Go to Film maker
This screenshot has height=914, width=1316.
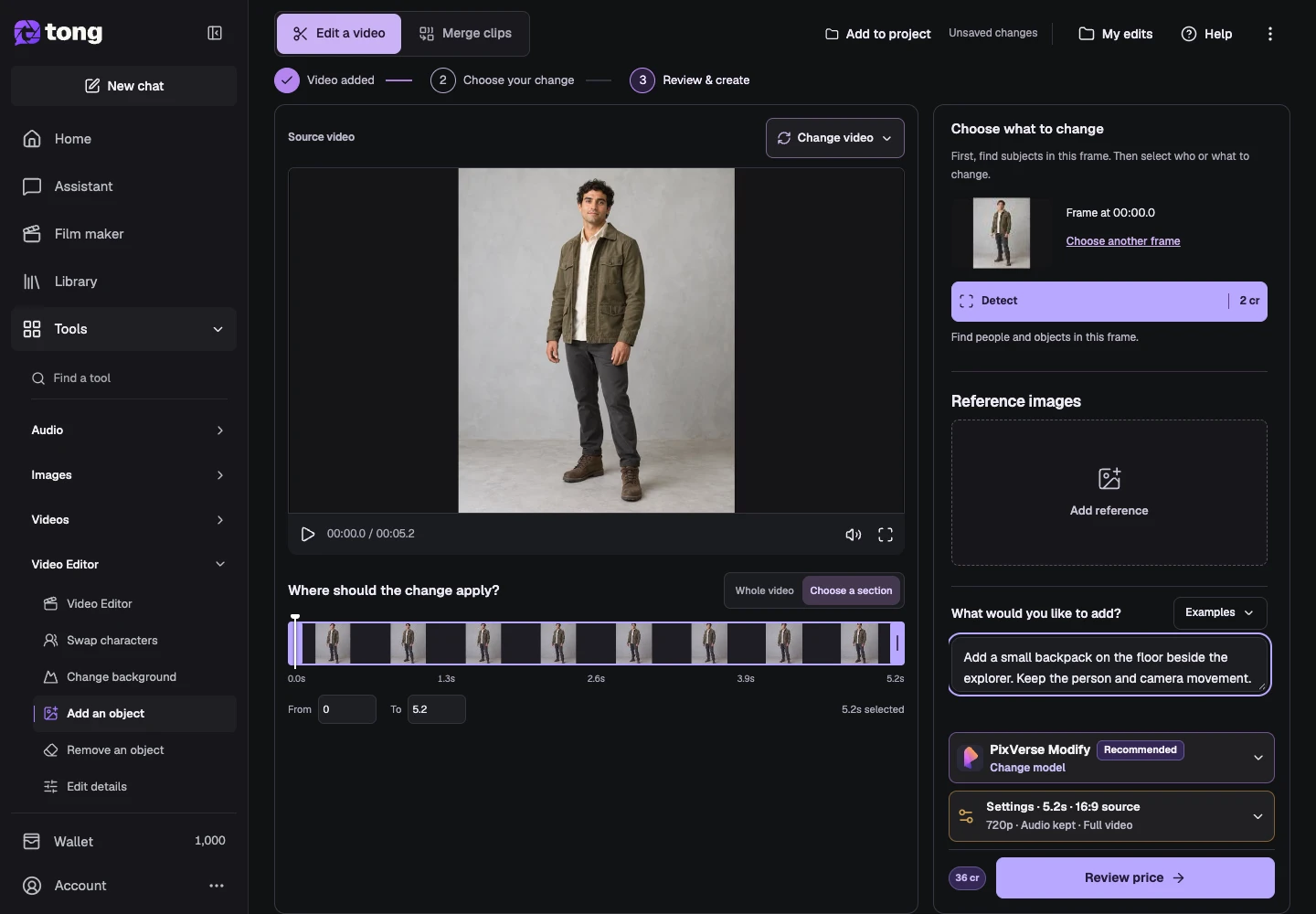click(x=123, y=234)
